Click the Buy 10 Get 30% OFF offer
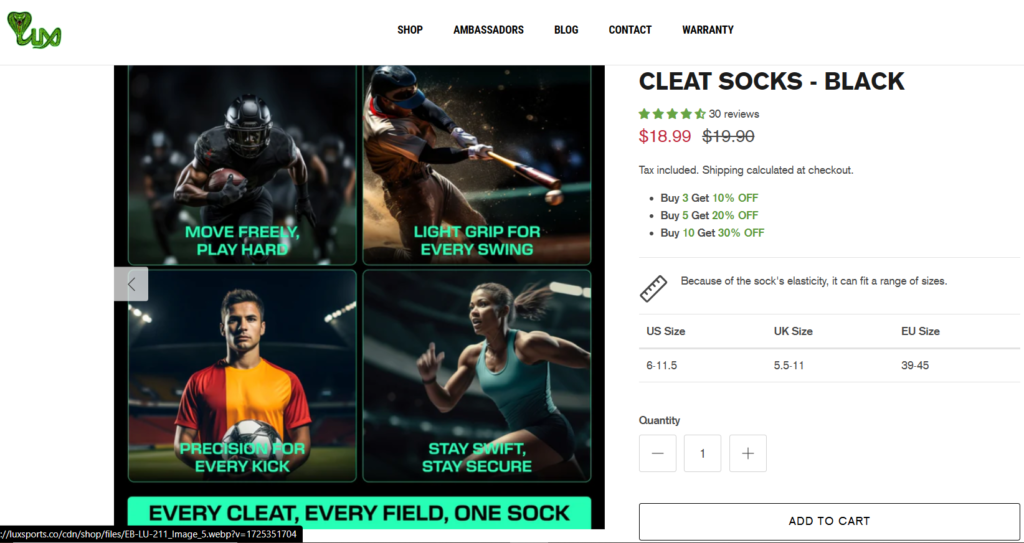Viewport: 1024px width, 543px height. (x=712, y=233)
